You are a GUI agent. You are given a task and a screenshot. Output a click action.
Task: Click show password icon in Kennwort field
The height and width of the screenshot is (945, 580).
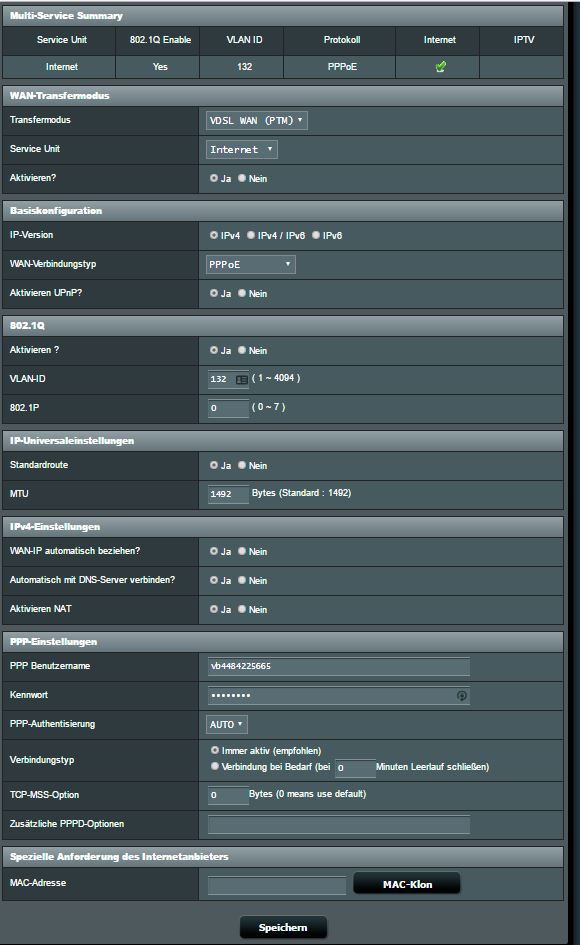pyautogui.click(x=462, y=695)
